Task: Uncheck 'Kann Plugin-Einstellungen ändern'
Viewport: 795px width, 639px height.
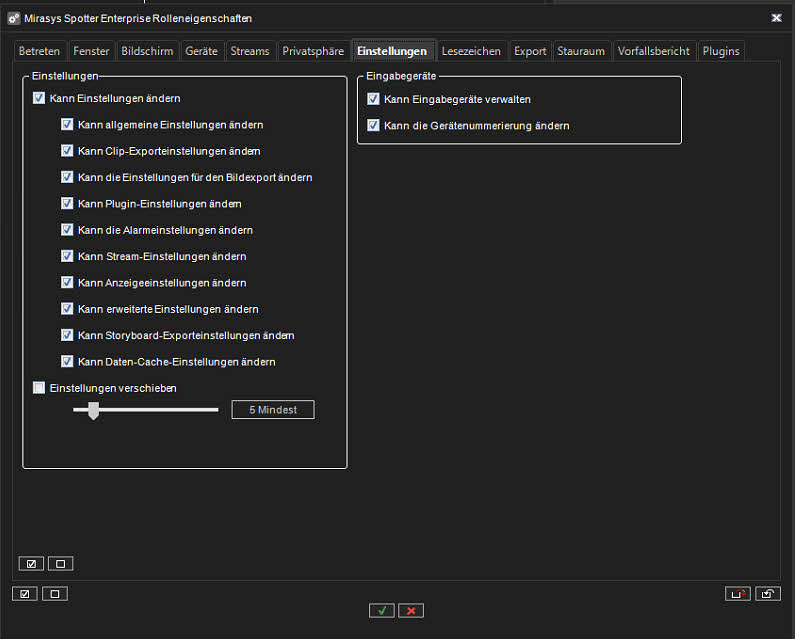Action: coord(67,204)
